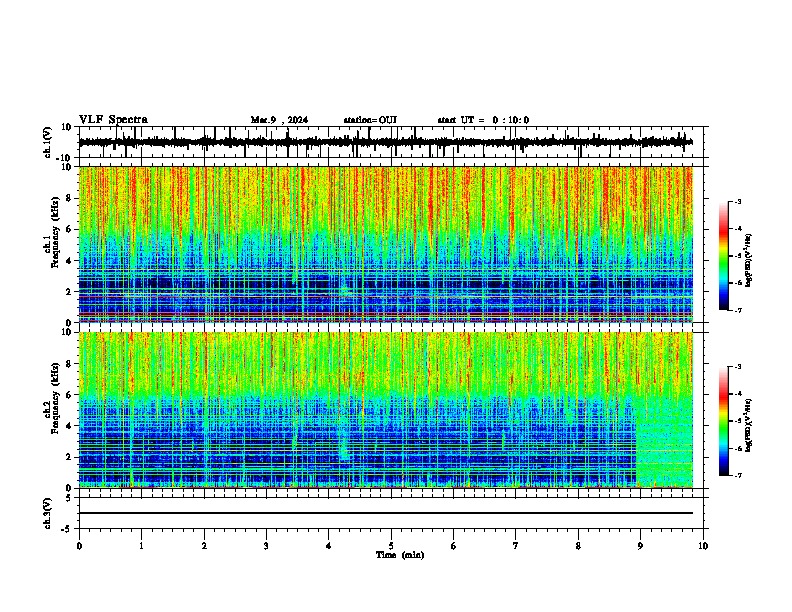Click time axis tick label "9"
Screen dimensions: 792x612
[640, 546]
